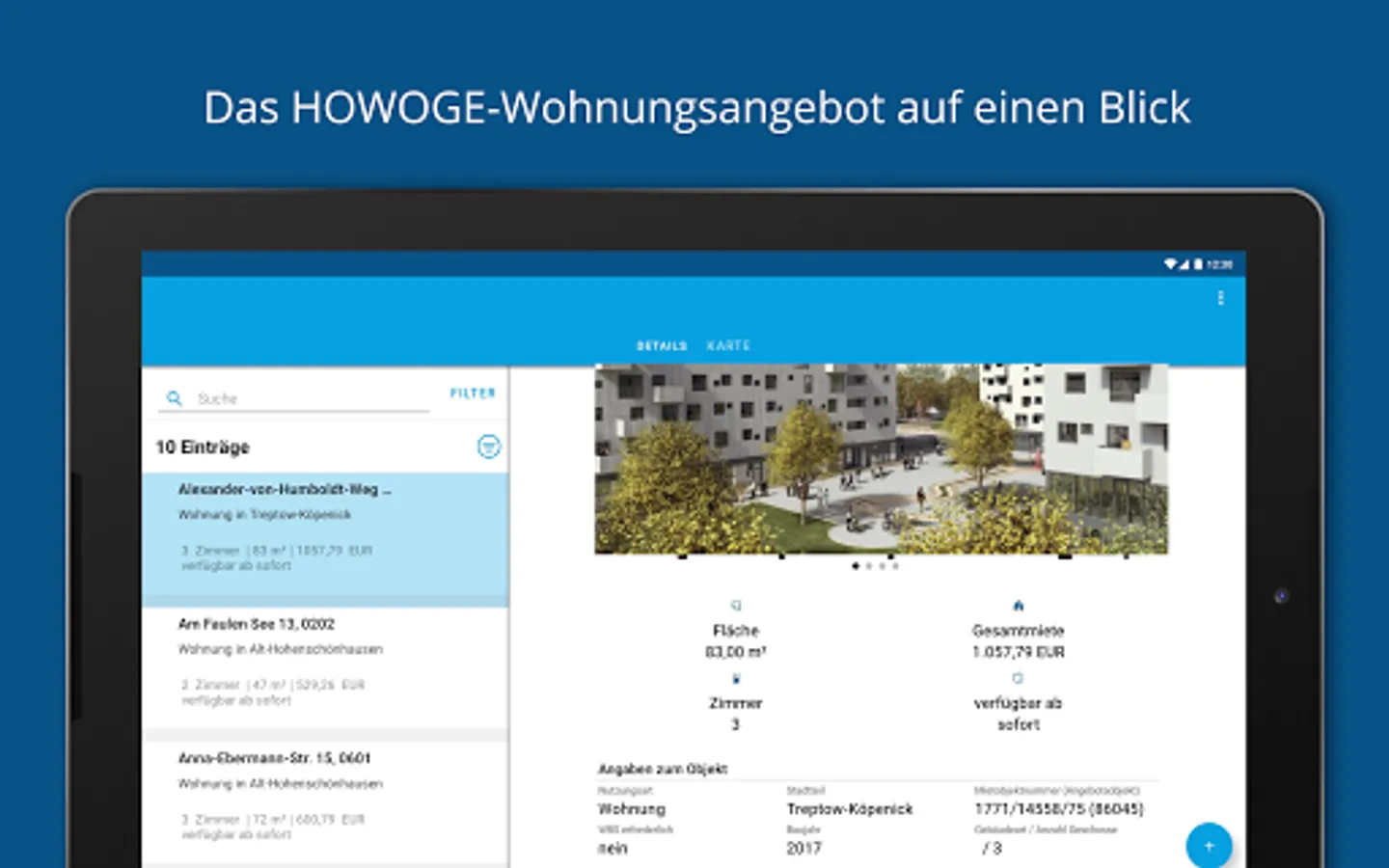
Task: Tap the Wi-Fi status icon
Action: coord(1170,263)
